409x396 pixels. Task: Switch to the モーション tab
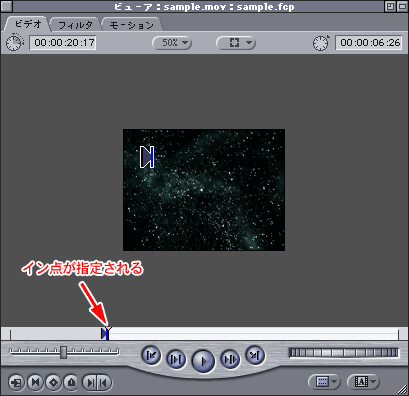pos(131,25)
